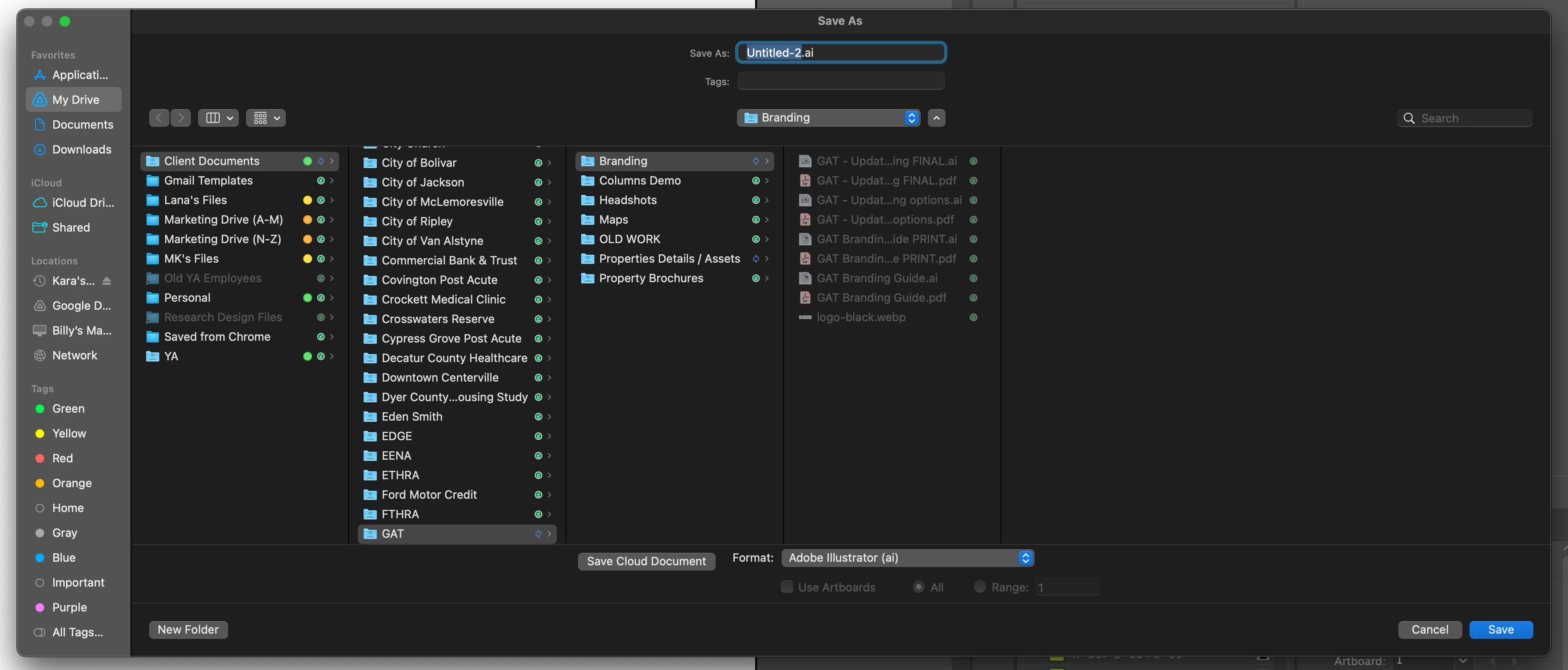Open the Applications sidebar favorite
Viewport: 1568px width, 670px height.
[79, 75]
